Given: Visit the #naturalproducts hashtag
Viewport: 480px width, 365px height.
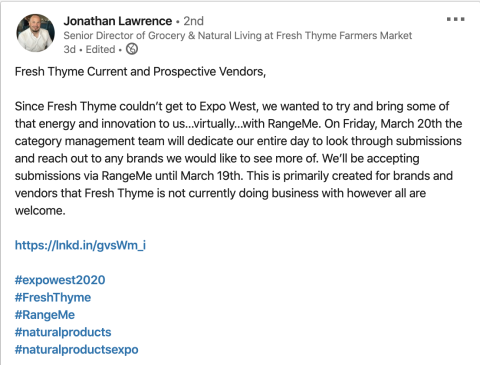Looking at the screenshot, I should point(63,332).
